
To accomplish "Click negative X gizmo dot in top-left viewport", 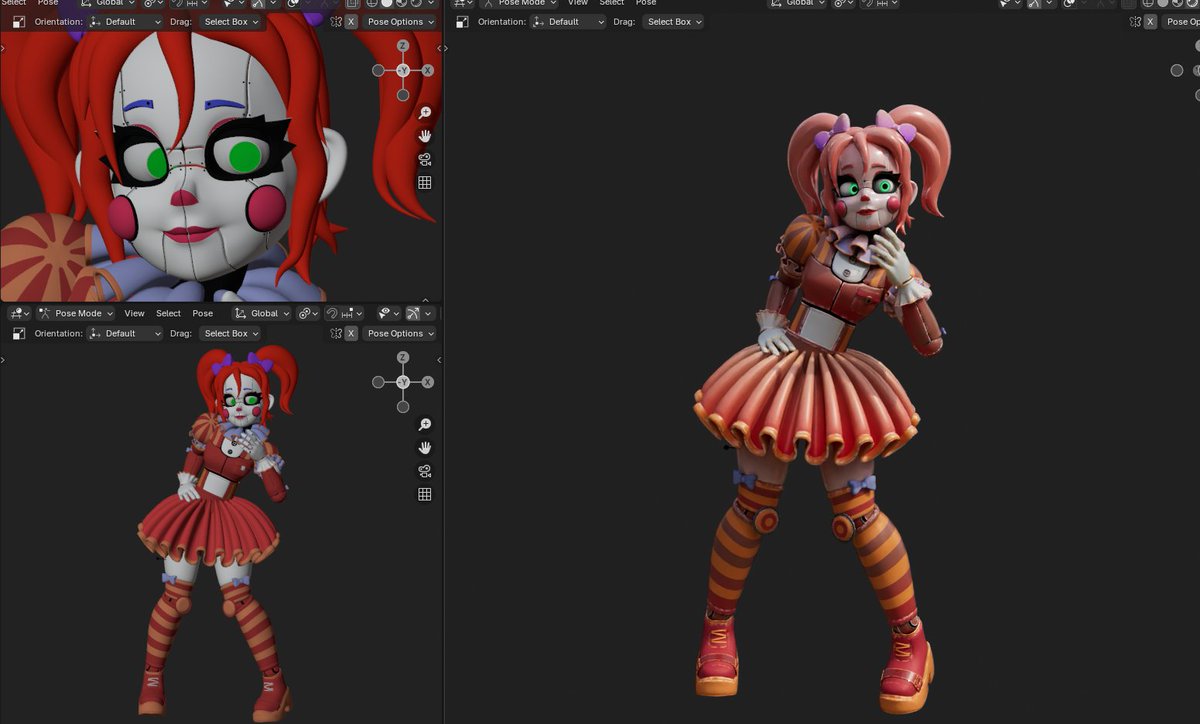I will click(378, 70).
